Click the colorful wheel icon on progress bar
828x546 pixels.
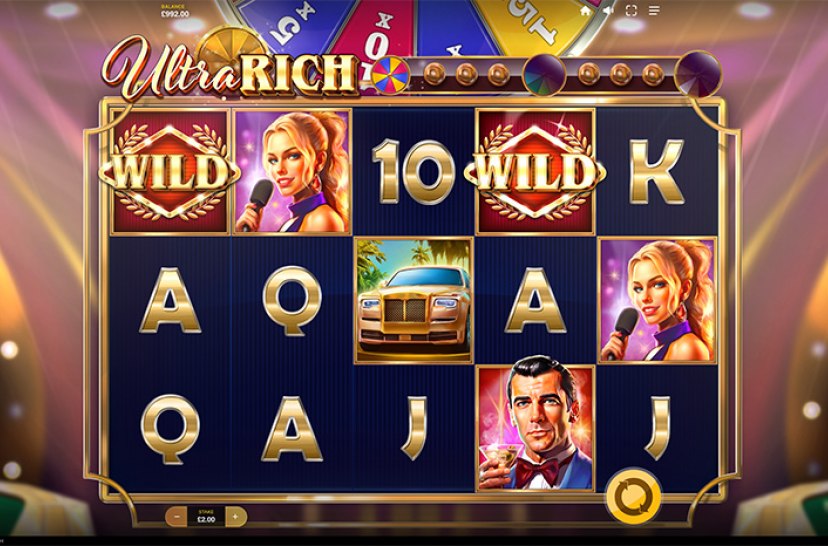click(391, 75)
